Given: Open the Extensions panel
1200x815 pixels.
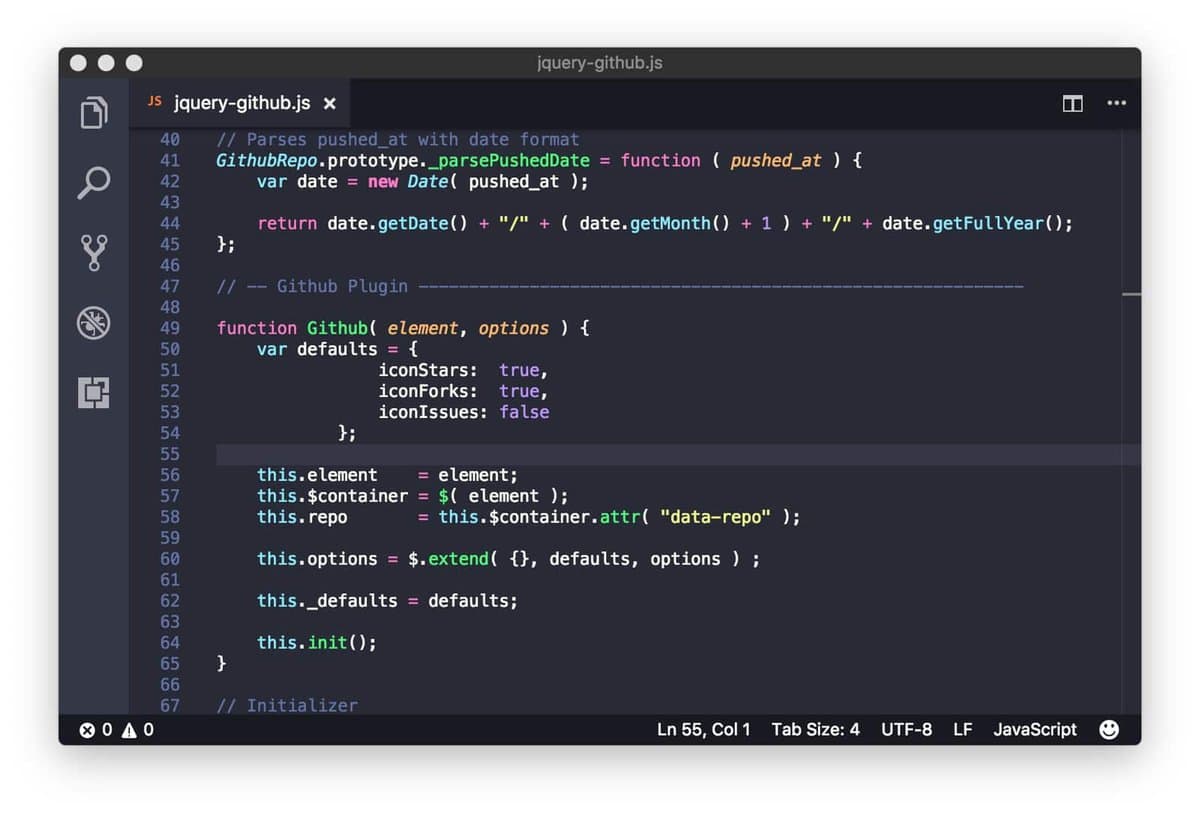Looking at the screenshot, I should coord(93,394).
